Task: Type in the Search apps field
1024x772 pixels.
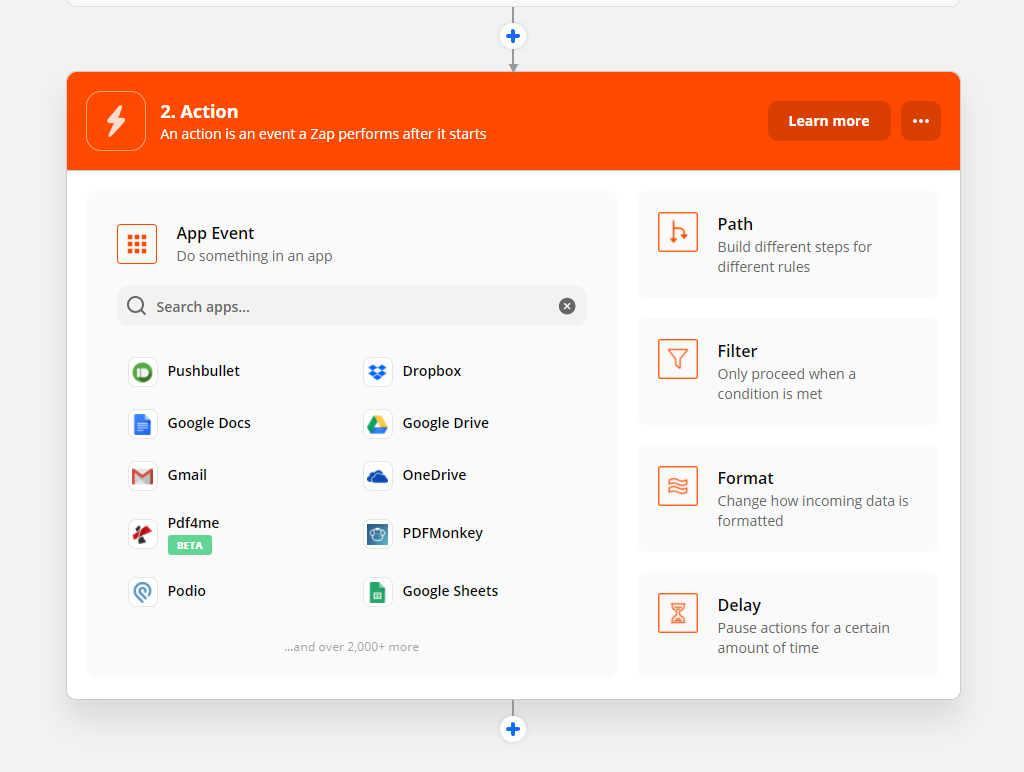Action: coord(350,307)
